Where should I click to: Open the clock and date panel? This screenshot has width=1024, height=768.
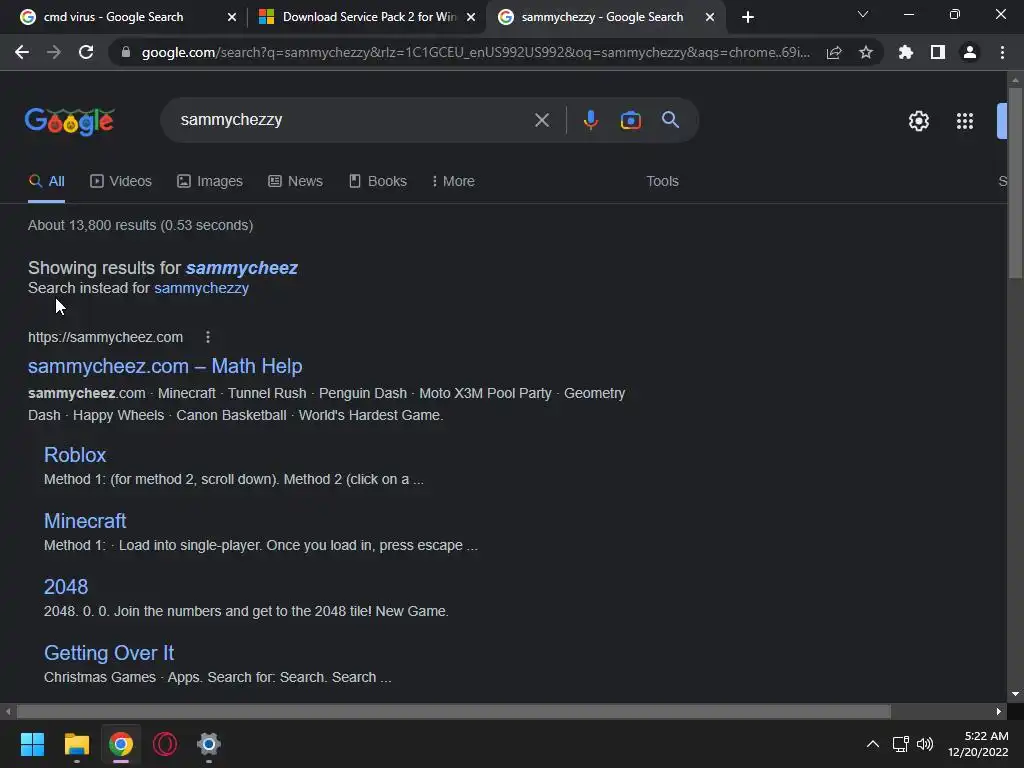tap(978, 744)
